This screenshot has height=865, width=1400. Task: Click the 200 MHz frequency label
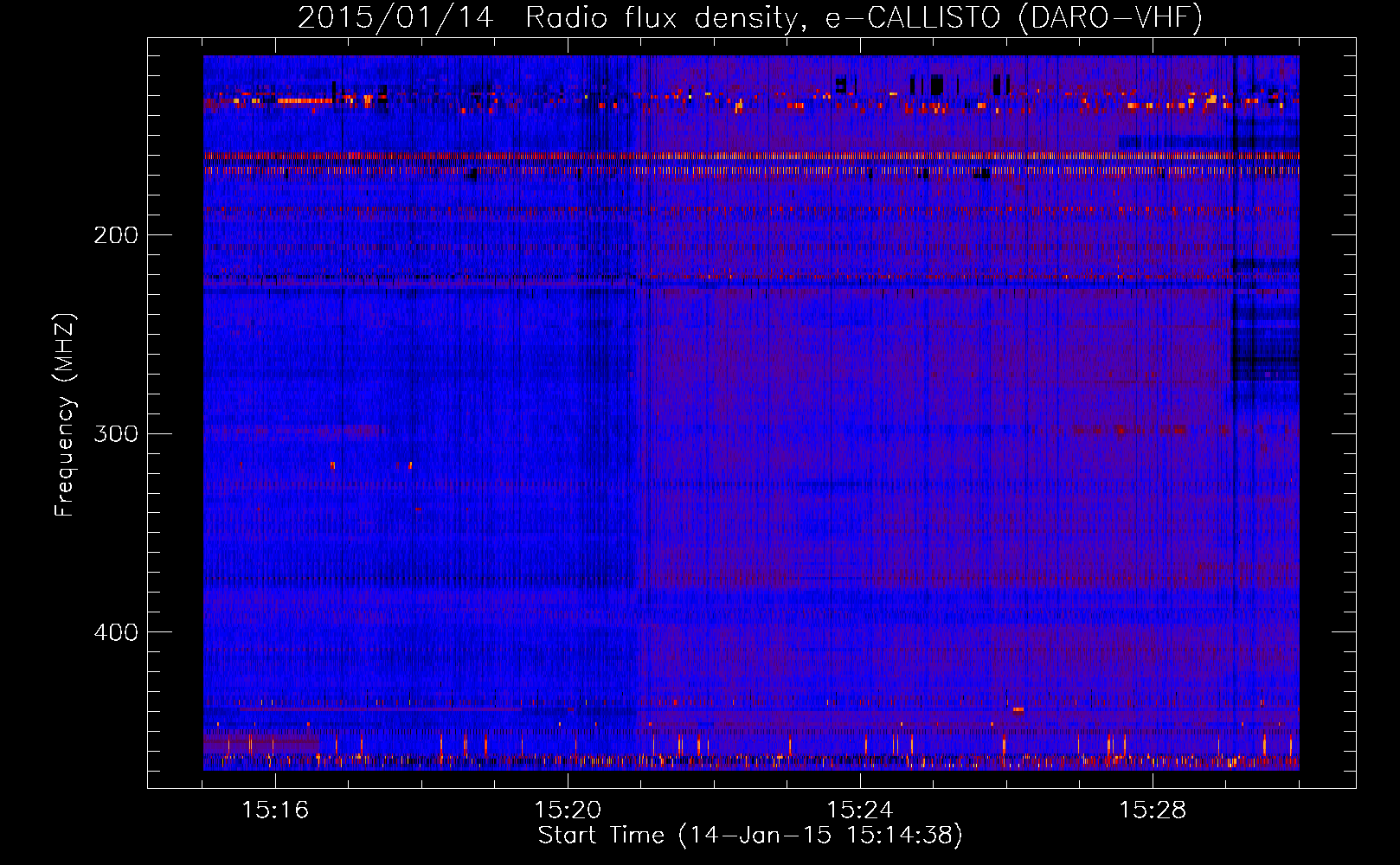[115, 235]
